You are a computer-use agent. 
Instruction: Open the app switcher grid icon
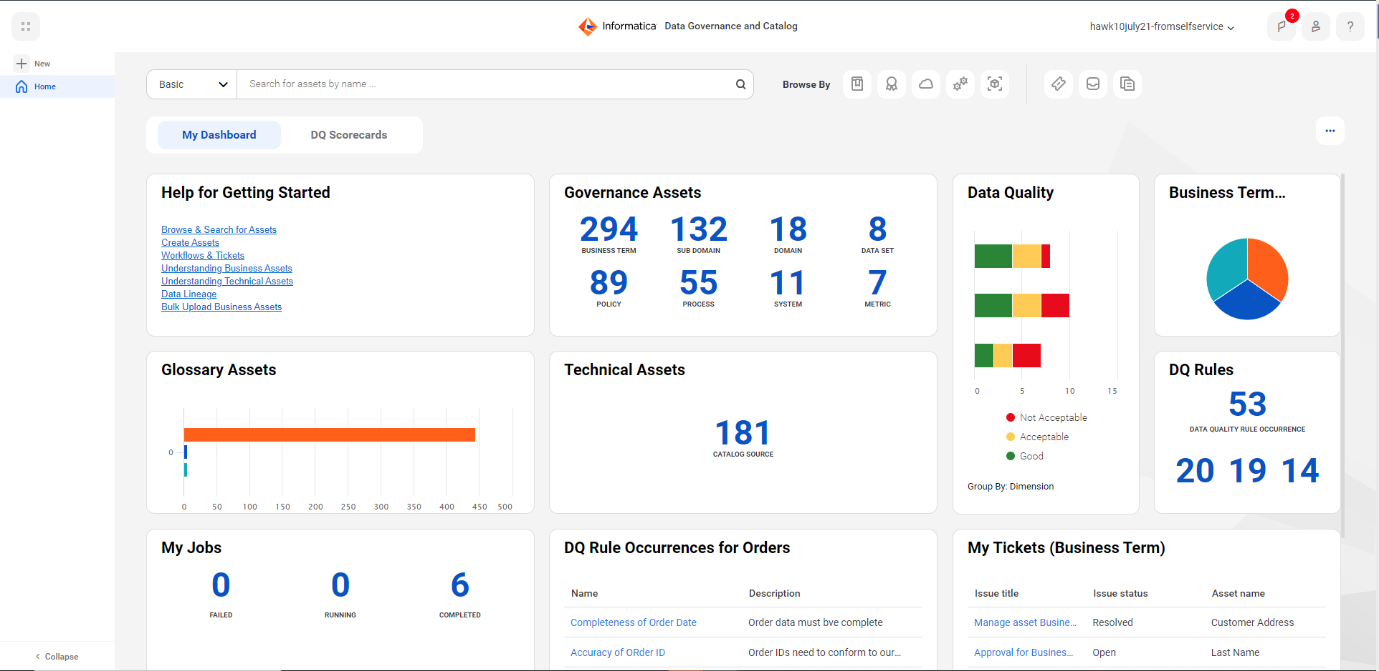[26, 26]
